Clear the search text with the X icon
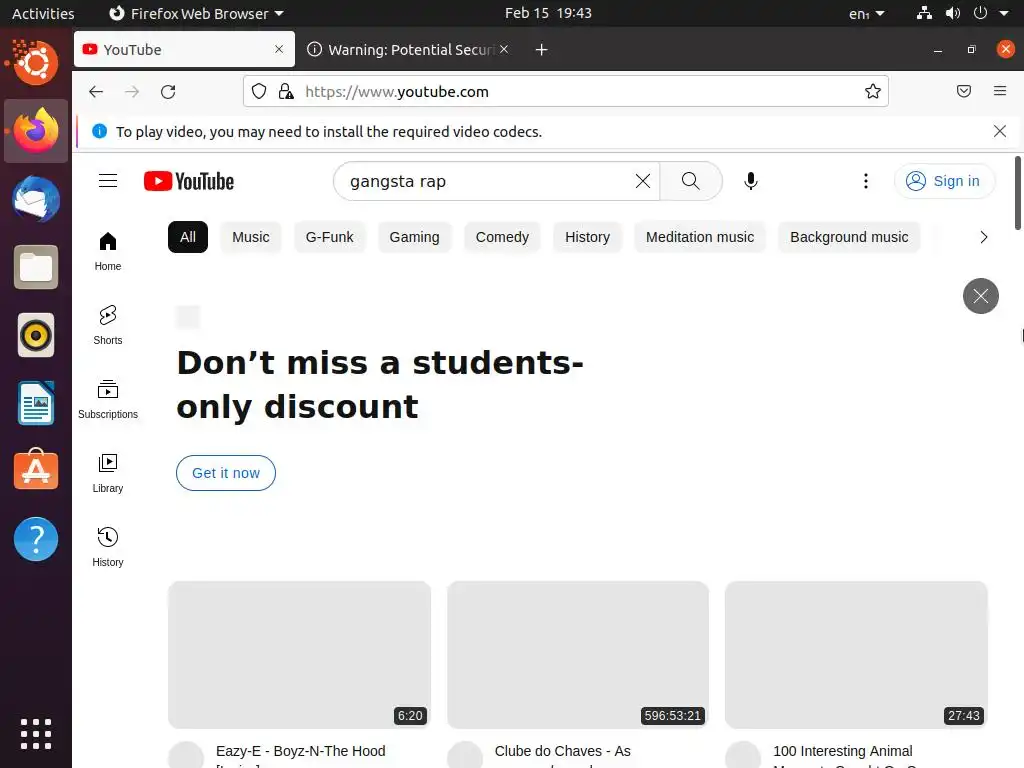Image resolution: width=1024 pixels, height=768 pixels. pos(643,181)
